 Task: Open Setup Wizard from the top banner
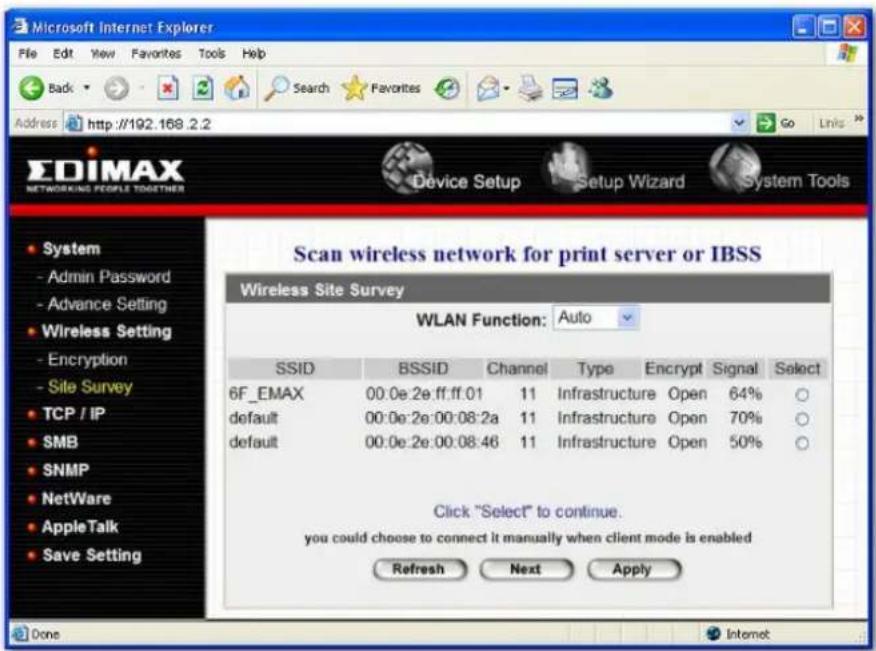click(614, 169)
